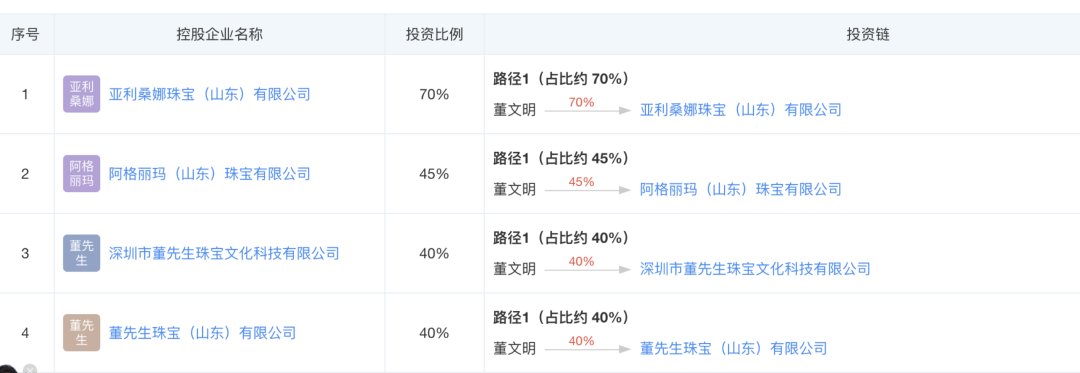The image size is (1080, 373).
Task: Click the small gray close icon at bottom left
Action: click(30, 369)
